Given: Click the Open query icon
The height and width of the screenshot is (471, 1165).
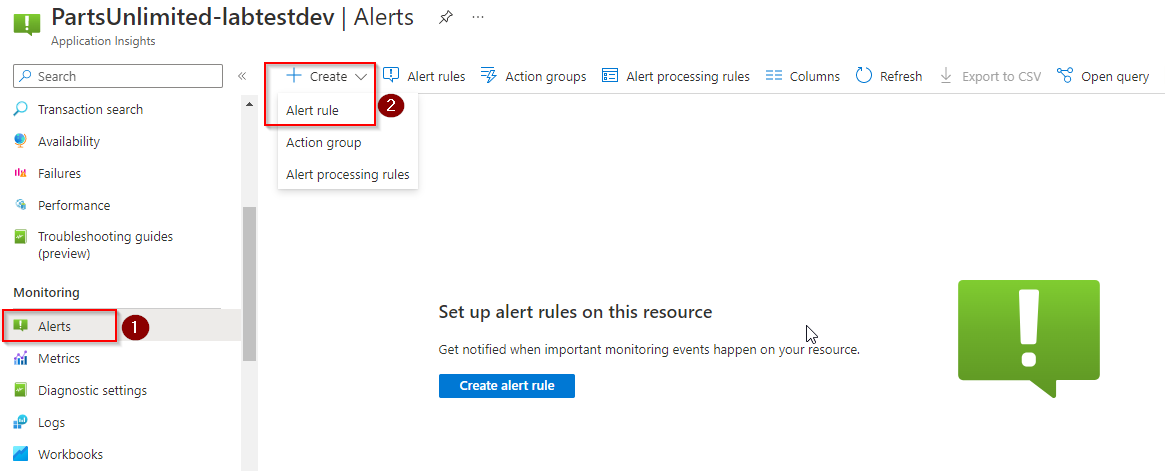Looking at the screenshot, I should coord(1065,76).
